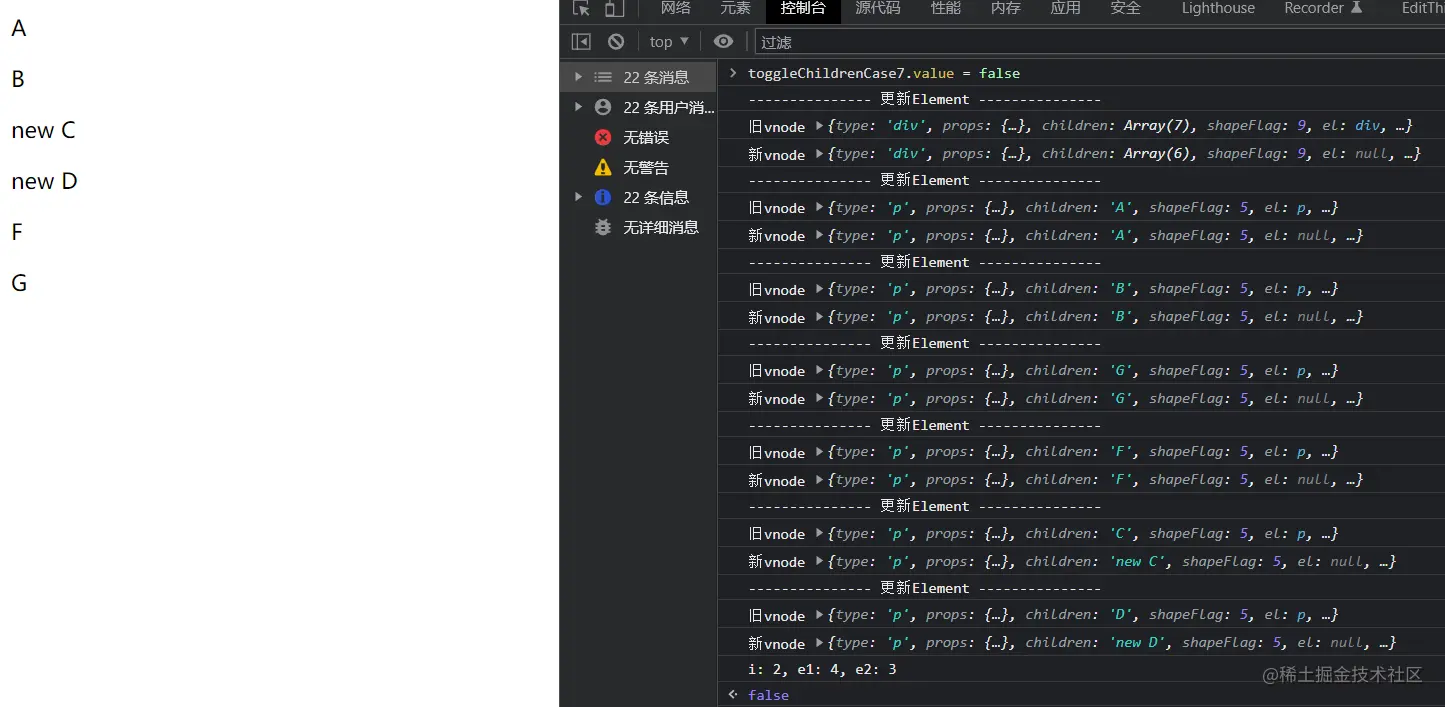Expand the 22 条信息 group
The image size is (1445, 707).
pyautogui.click(x=578, y=197)
